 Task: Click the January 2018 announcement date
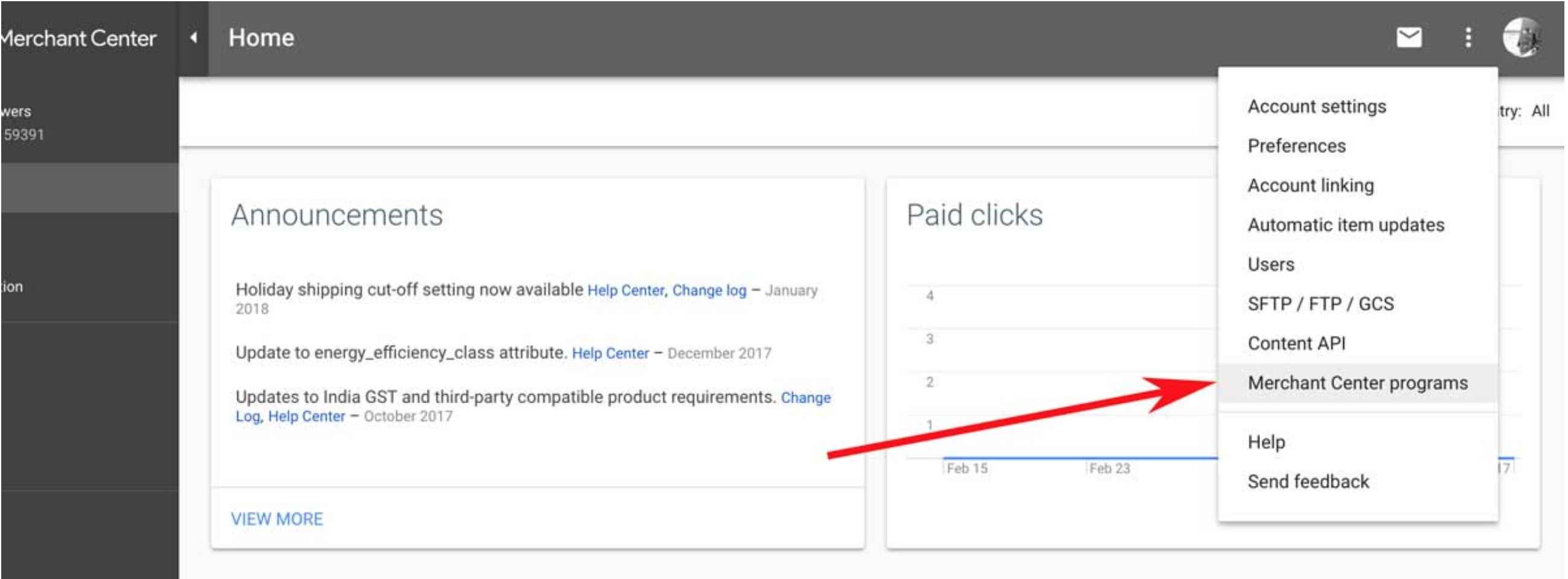(x=526, y=300)
